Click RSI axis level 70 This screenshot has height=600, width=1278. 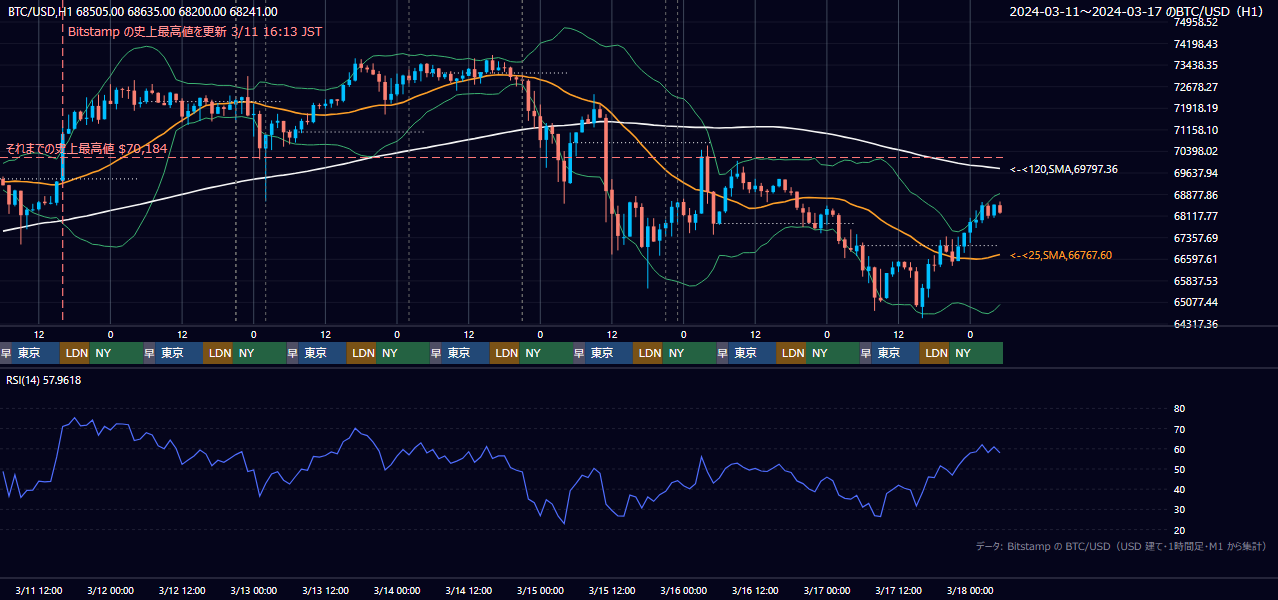point(1179,429)
